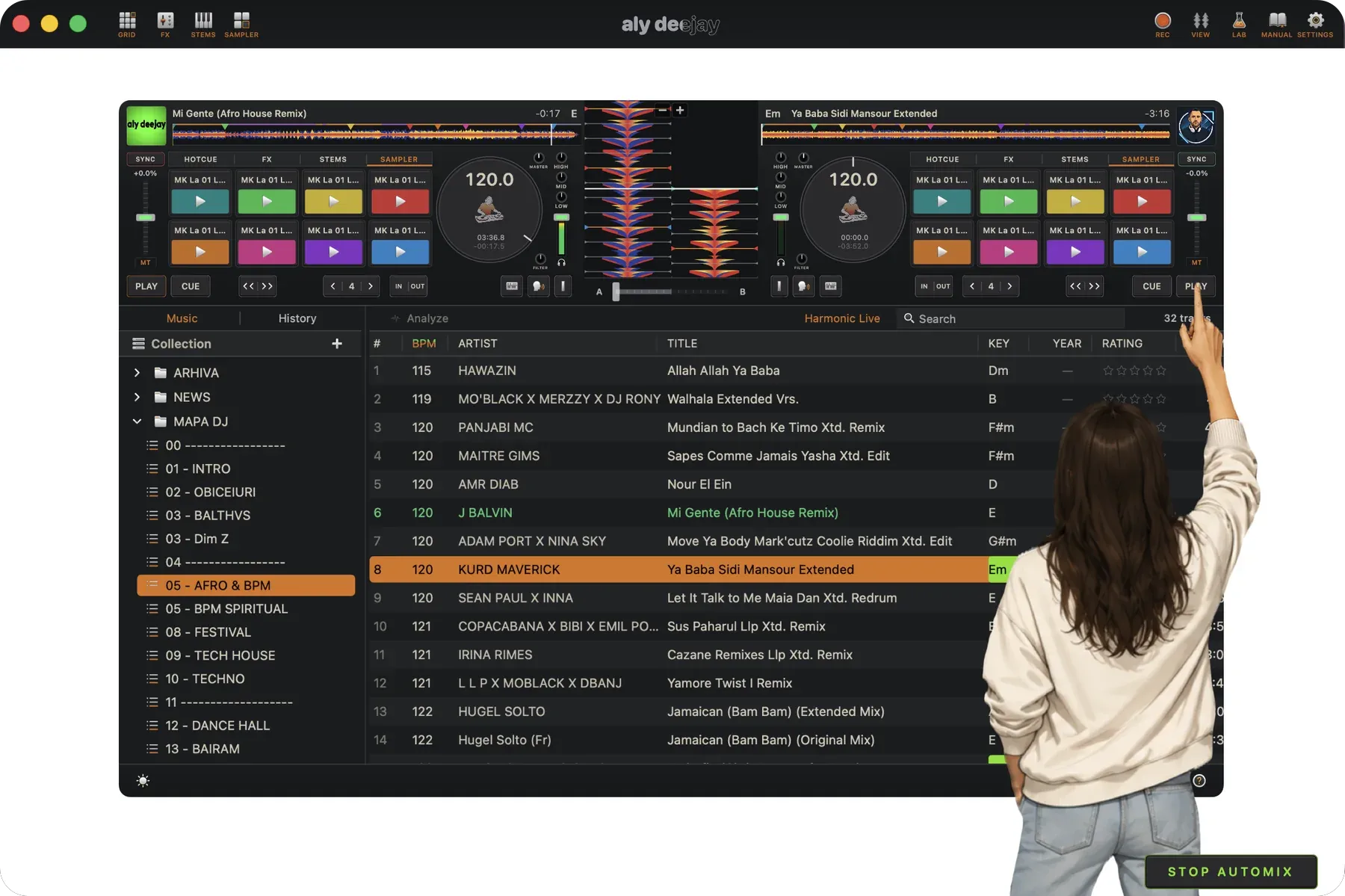The image size is (1345, 896).
Task: Increase loop size on Ya Baba deck
Action: 1009,286
